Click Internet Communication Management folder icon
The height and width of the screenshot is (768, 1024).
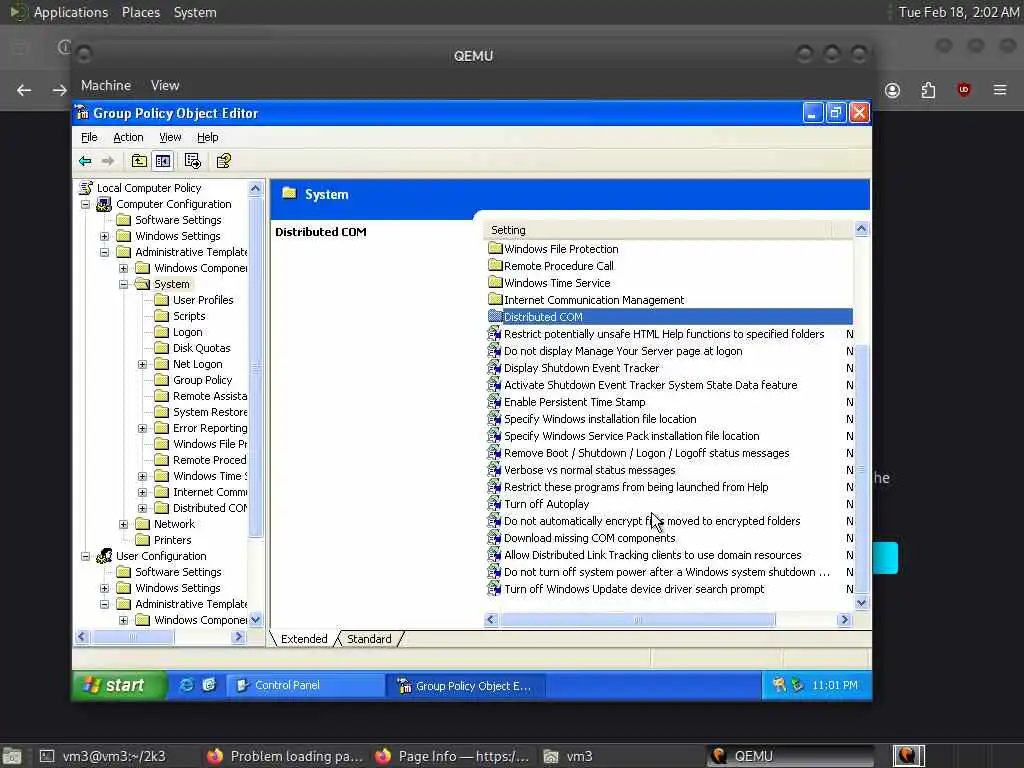pos(495,299)
